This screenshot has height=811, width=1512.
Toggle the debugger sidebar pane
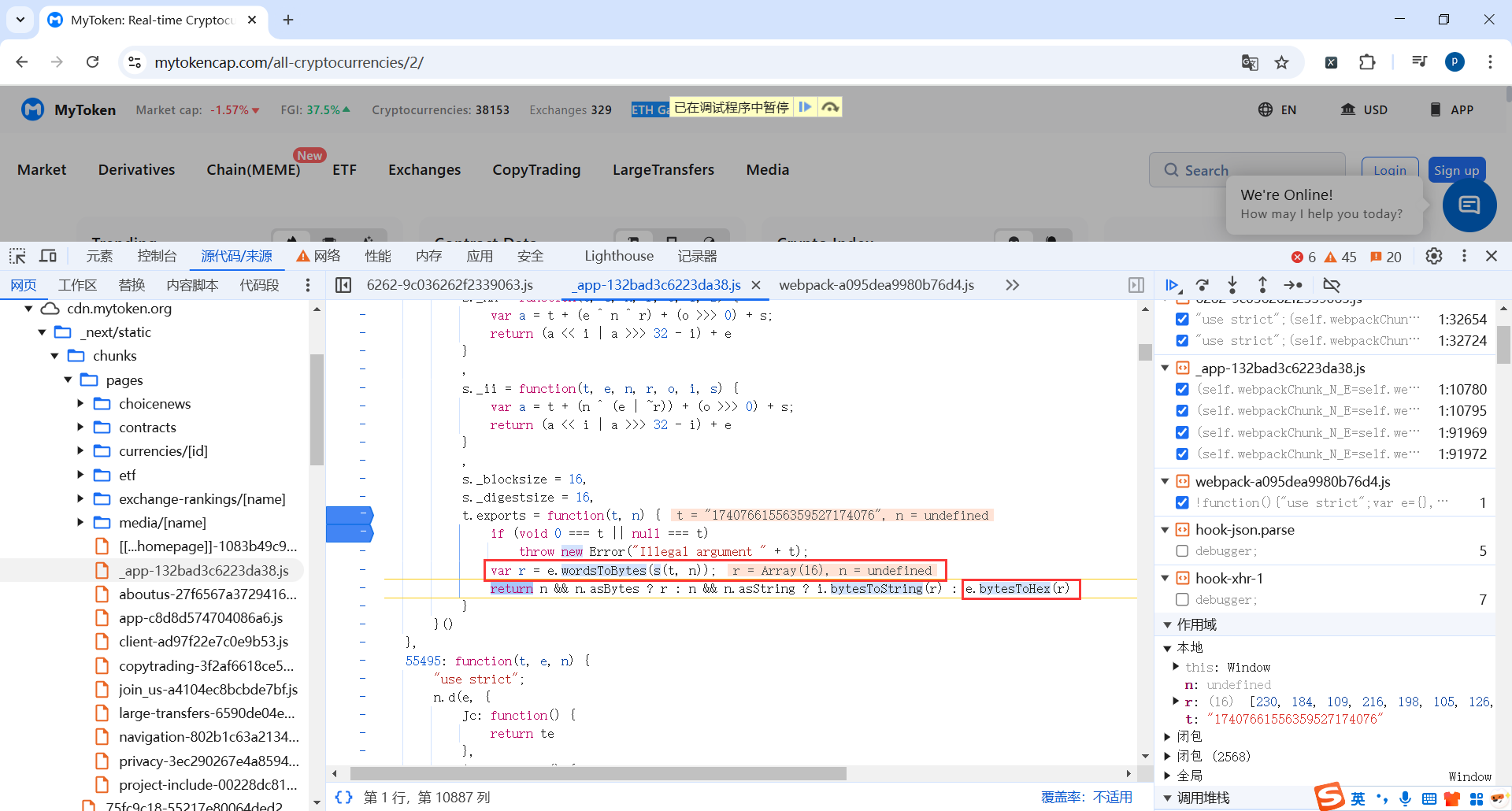click(x=1136, y=285)
